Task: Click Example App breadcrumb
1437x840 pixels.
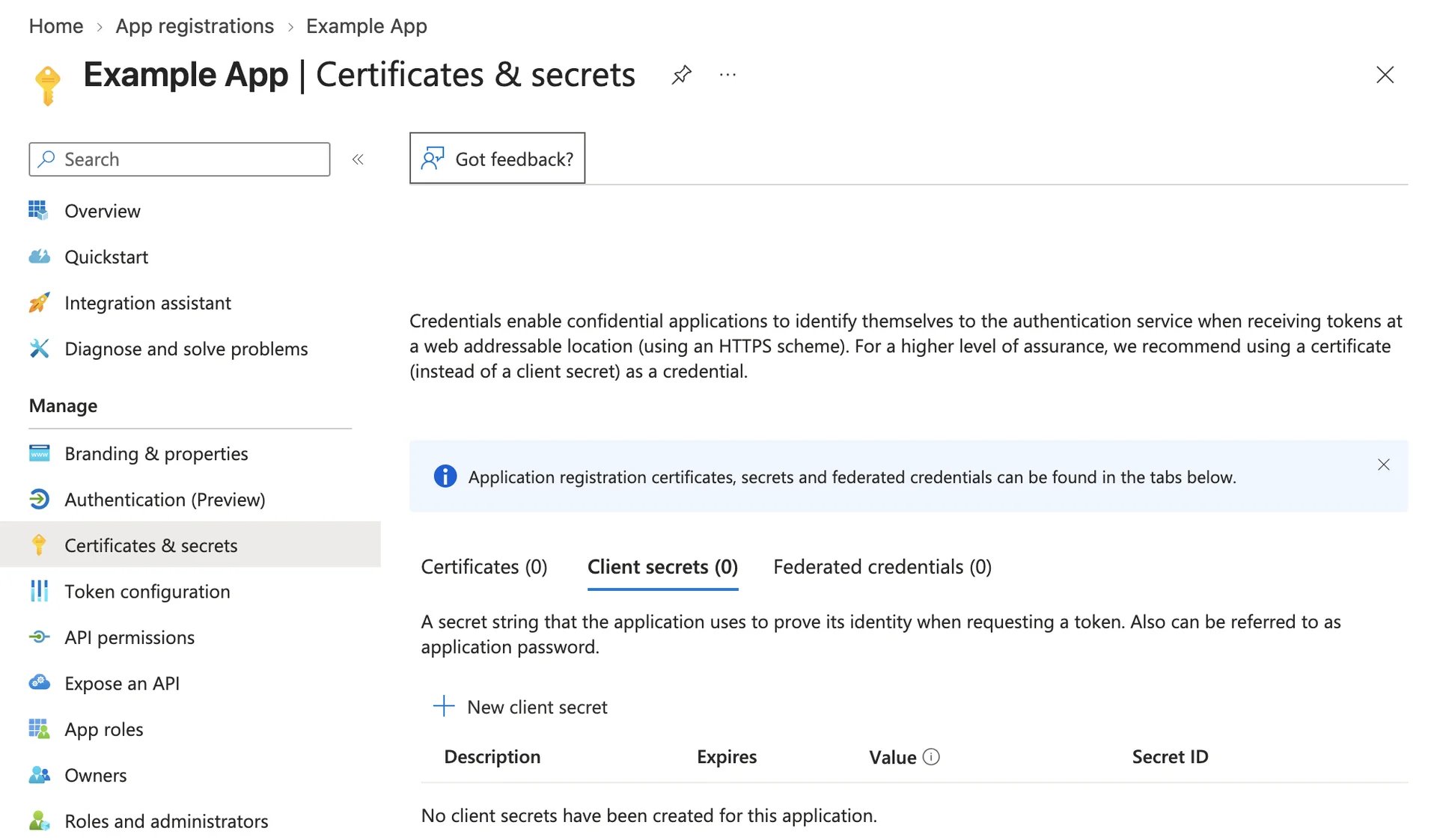Action: click(367, 26)
